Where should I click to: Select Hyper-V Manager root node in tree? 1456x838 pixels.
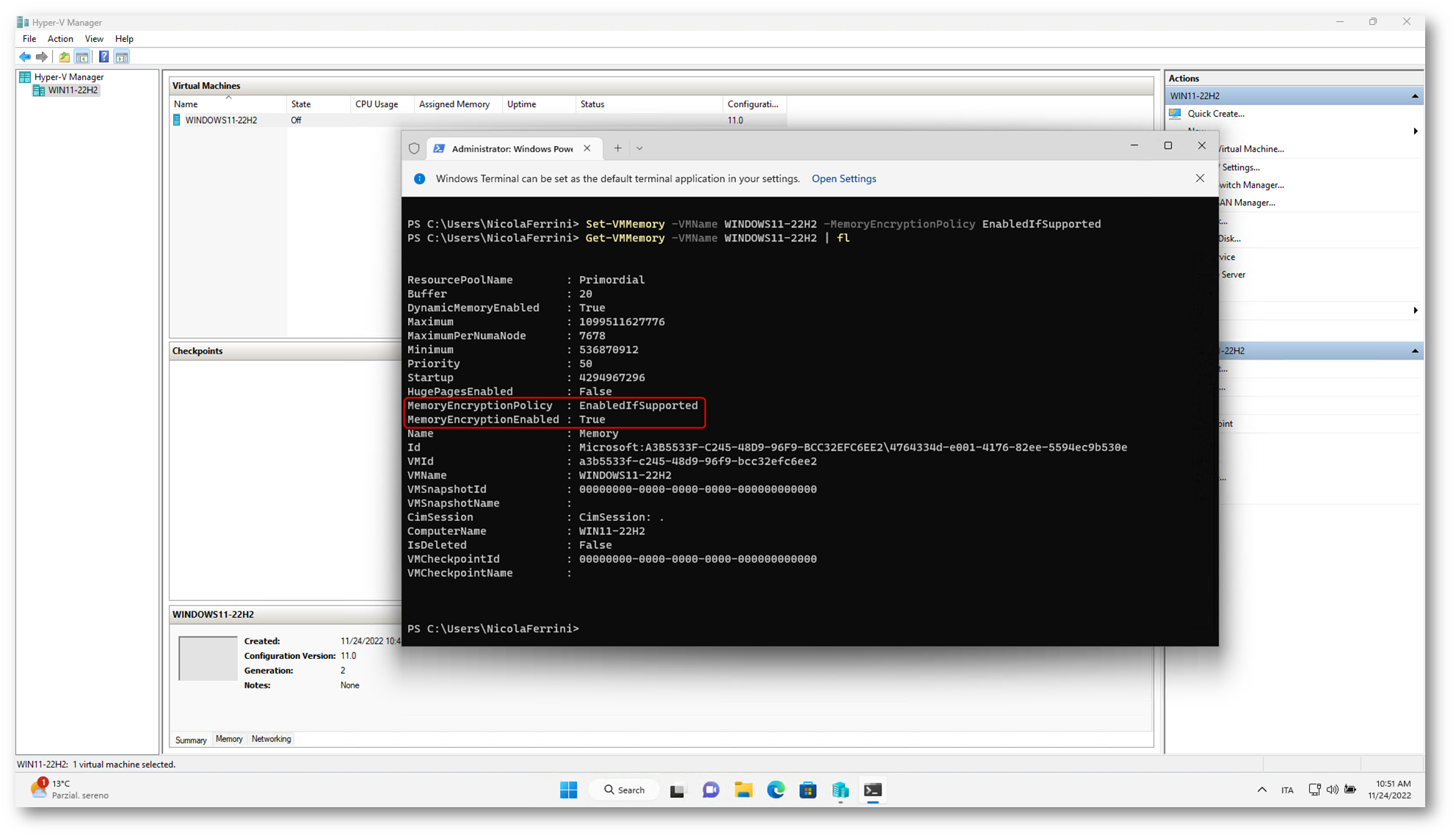(68, 76)
